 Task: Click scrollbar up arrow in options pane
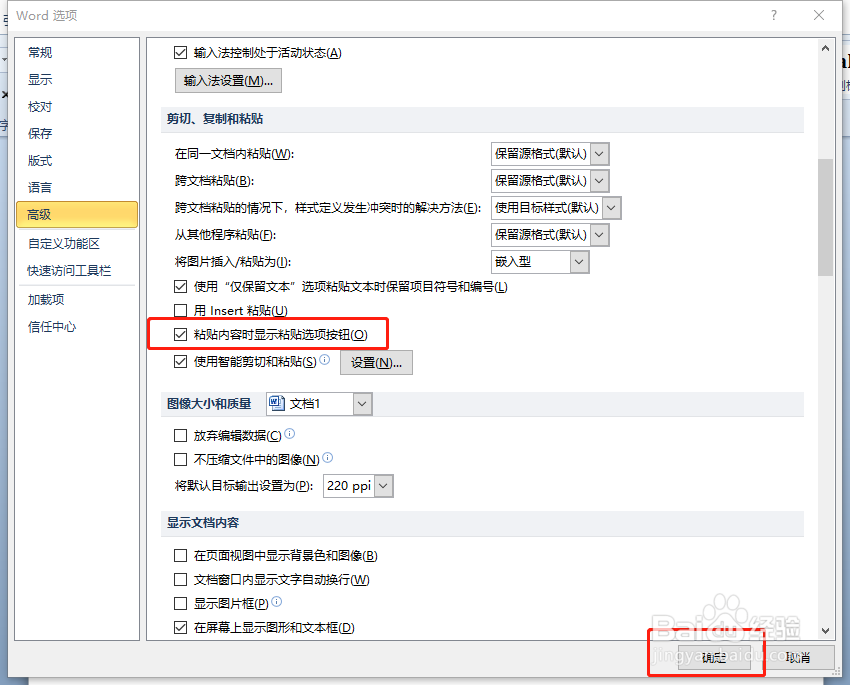click(825, 48)
